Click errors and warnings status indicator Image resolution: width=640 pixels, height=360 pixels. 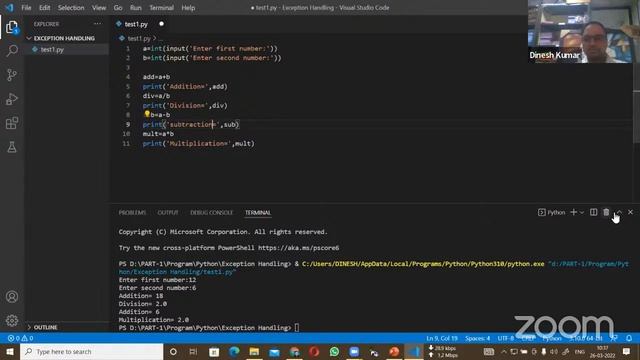coord(20,338)
